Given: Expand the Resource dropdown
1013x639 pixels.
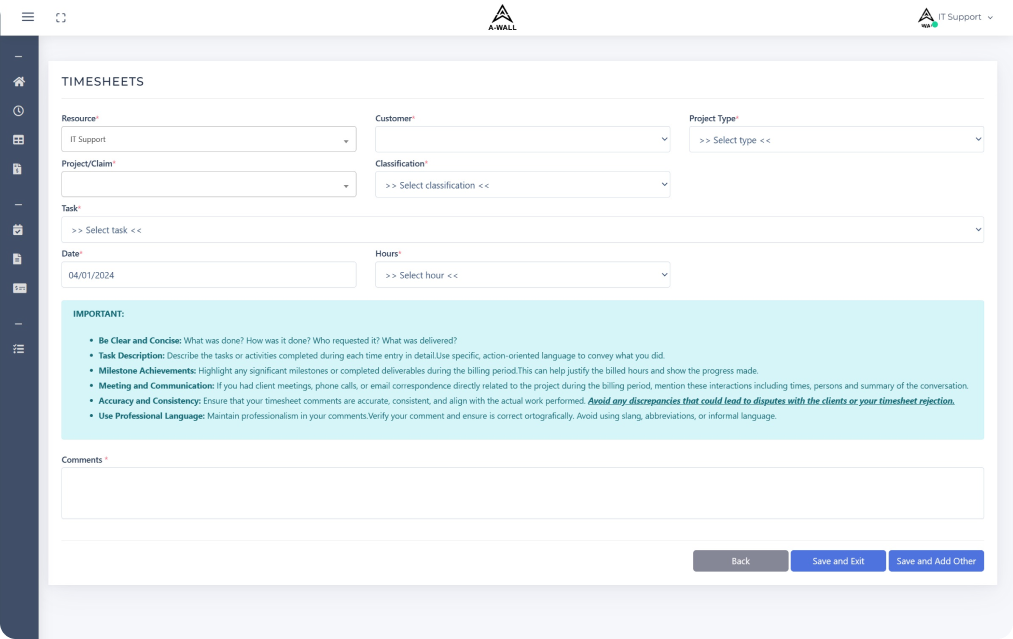Looking at the screenshot, I should (208, 140).
